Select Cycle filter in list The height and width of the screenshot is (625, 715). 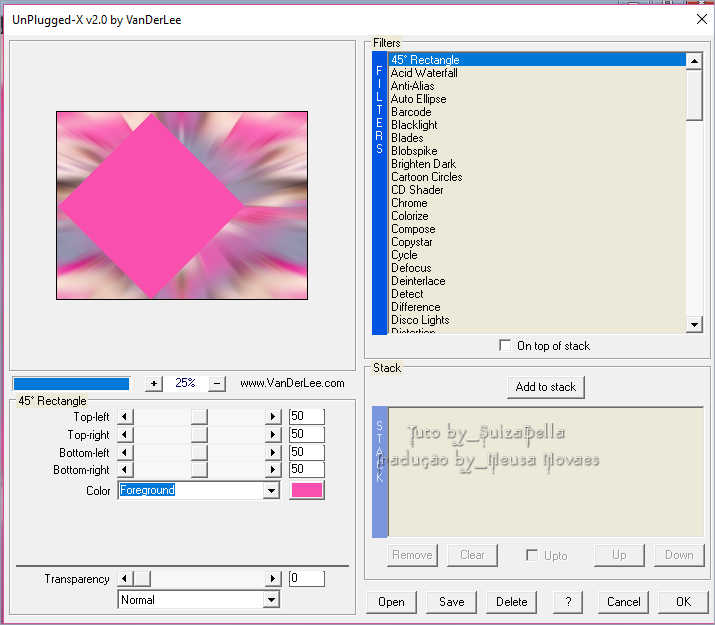[x=537, y=255]
